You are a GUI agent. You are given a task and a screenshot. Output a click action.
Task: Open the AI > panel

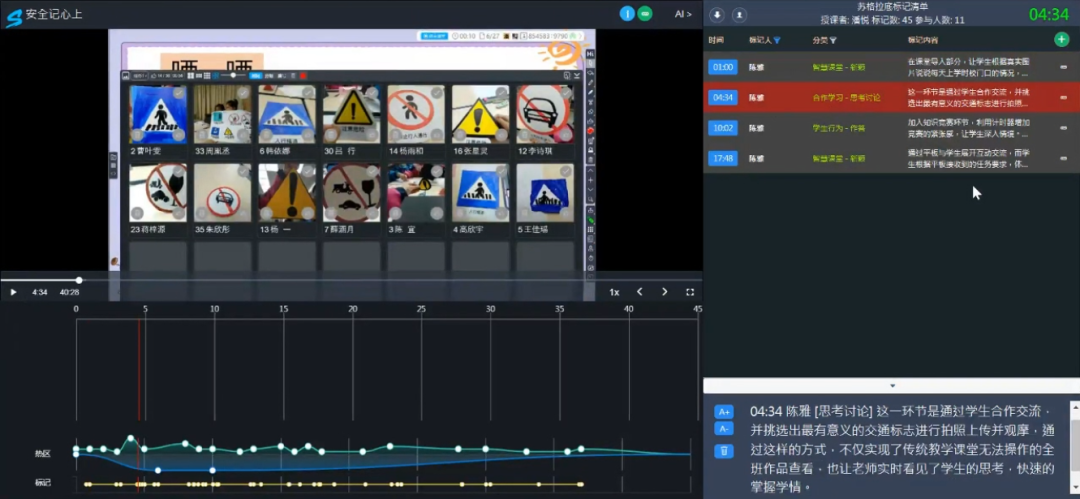click(x=683, y=14)
